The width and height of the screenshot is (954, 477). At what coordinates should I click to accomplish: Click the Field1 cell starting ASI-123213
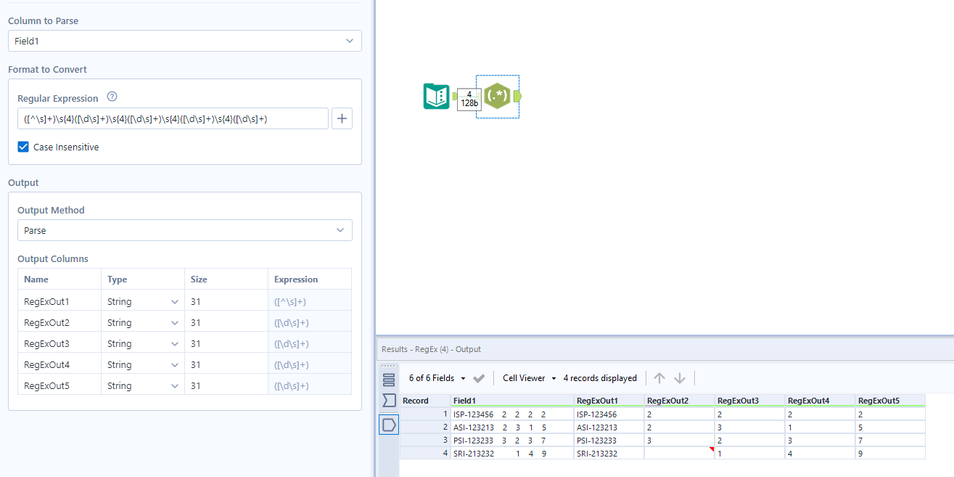point(512,427)
